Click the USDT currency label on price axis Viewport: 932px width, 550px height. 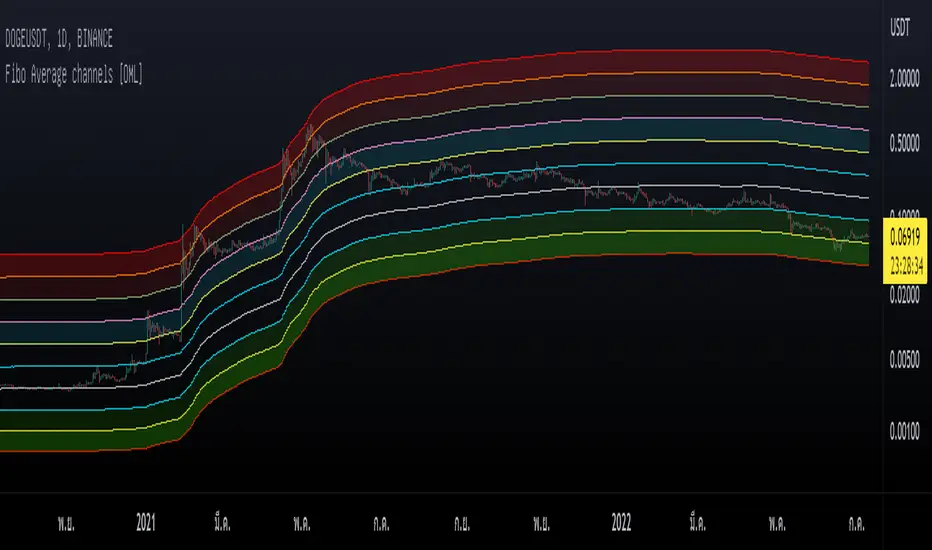[899, 27]
